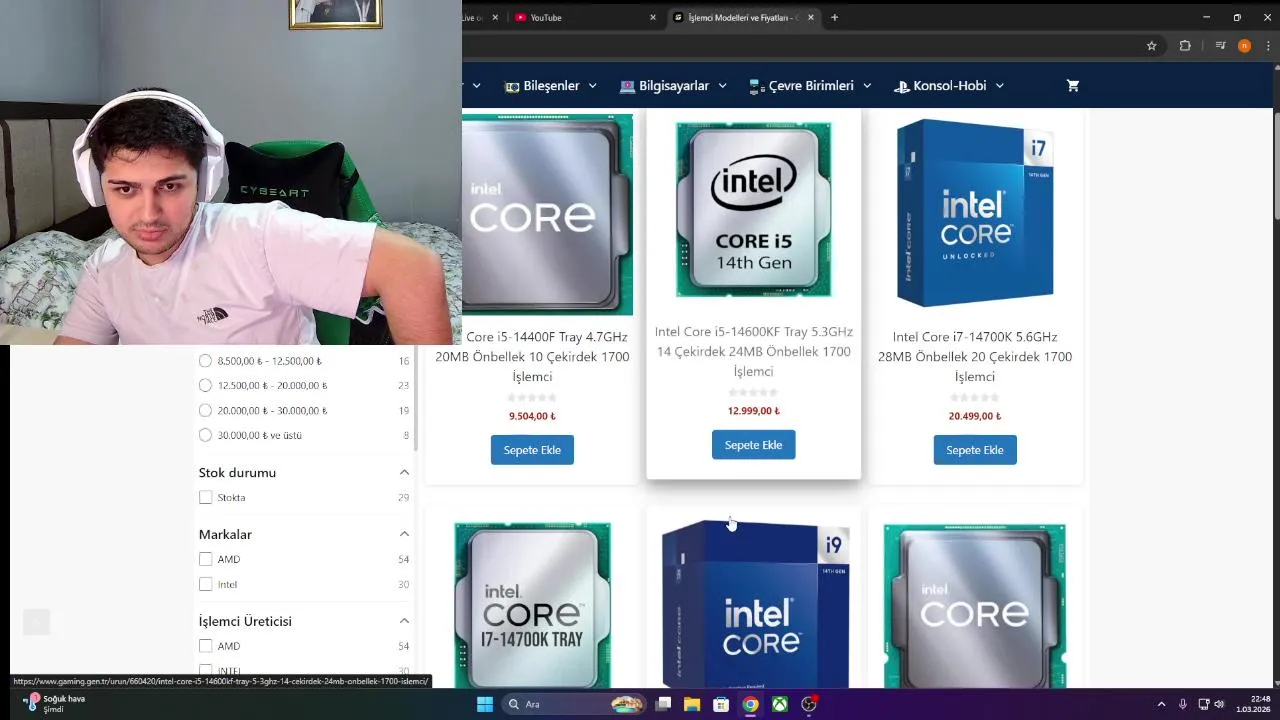Close the YouTube tab
This screenshot has width=1280, height=720.
pos(653,17)
